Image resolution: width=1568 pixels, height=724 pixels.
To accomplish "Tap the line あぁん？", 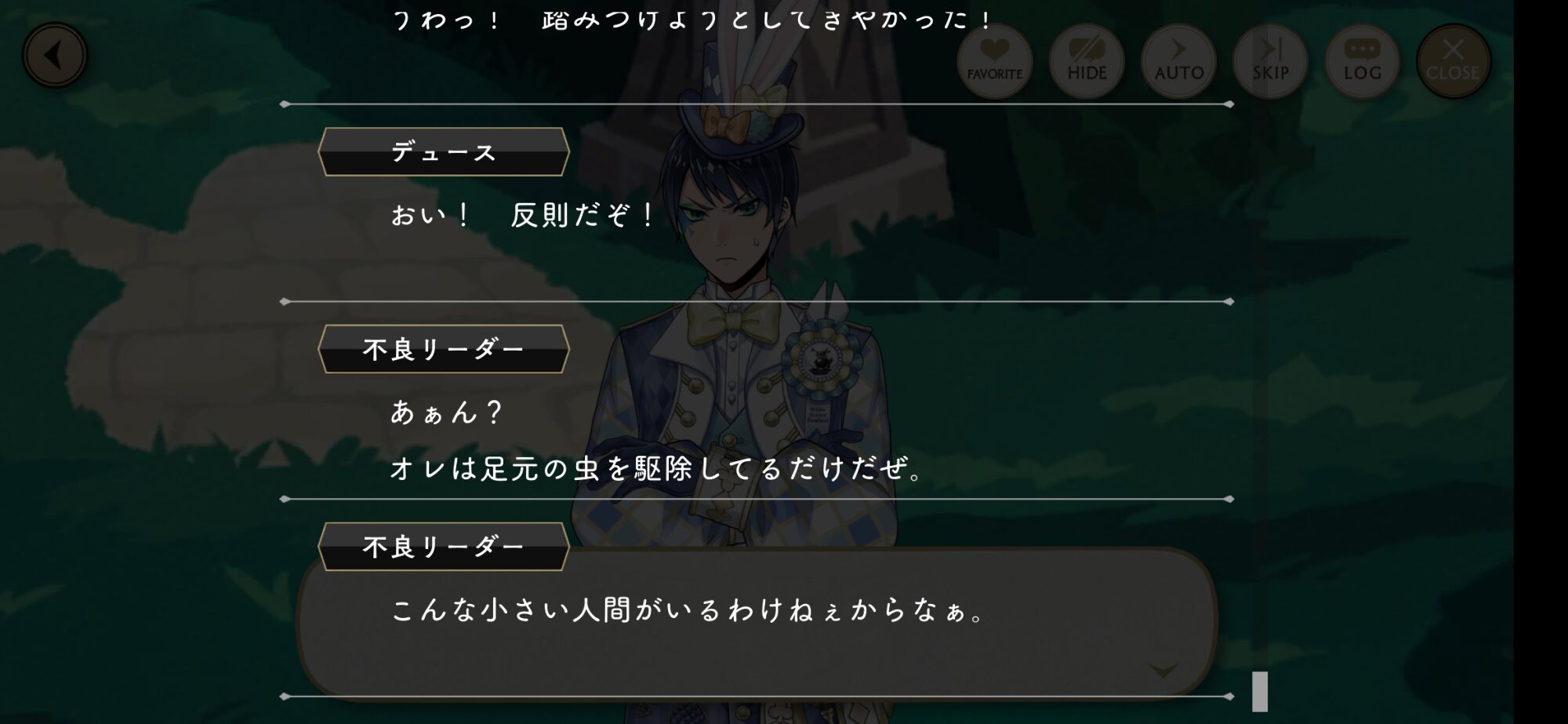I will [x=446, y=413].
